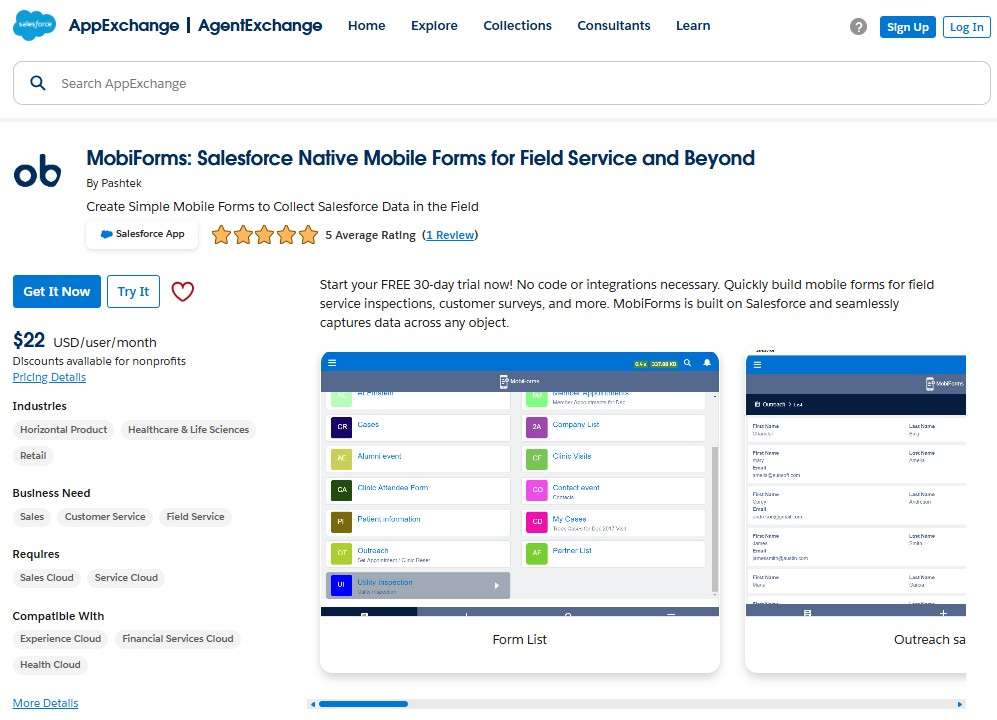The width and height of the screenshot is (997, 720).
Task: Click the search magnifier icon
Action: click(38, 83)
